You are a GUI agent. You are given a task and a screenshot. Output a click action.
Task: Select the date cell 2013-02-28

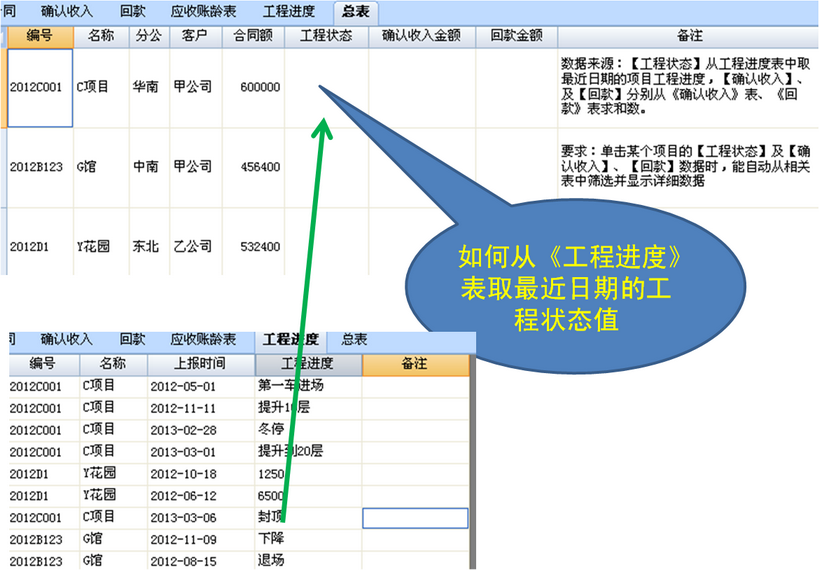(x=183, y=429)
